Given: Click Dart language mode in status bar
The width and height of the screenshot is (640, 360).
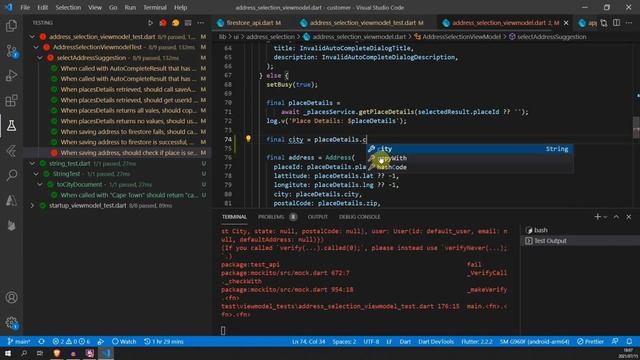Looking at the screenshot, I should pyautogui.click(x=405, y=342).
